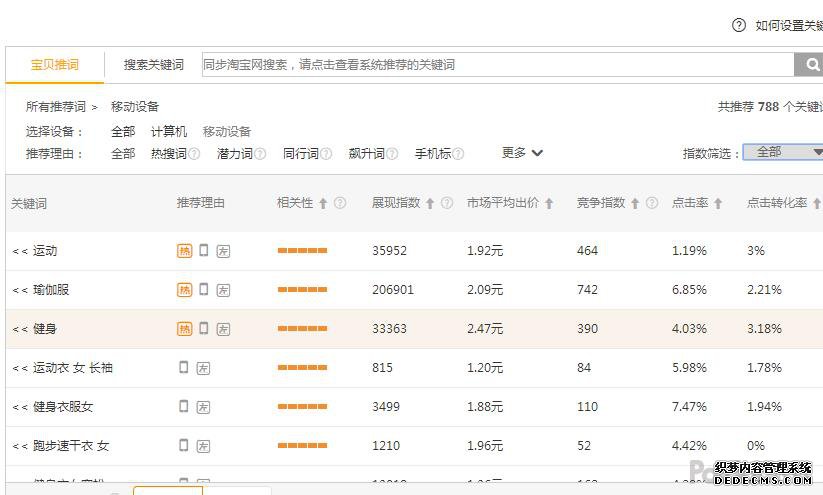
Task: Click the 热 hot tag on 运动 row
Action: click(x=184, y=251)
